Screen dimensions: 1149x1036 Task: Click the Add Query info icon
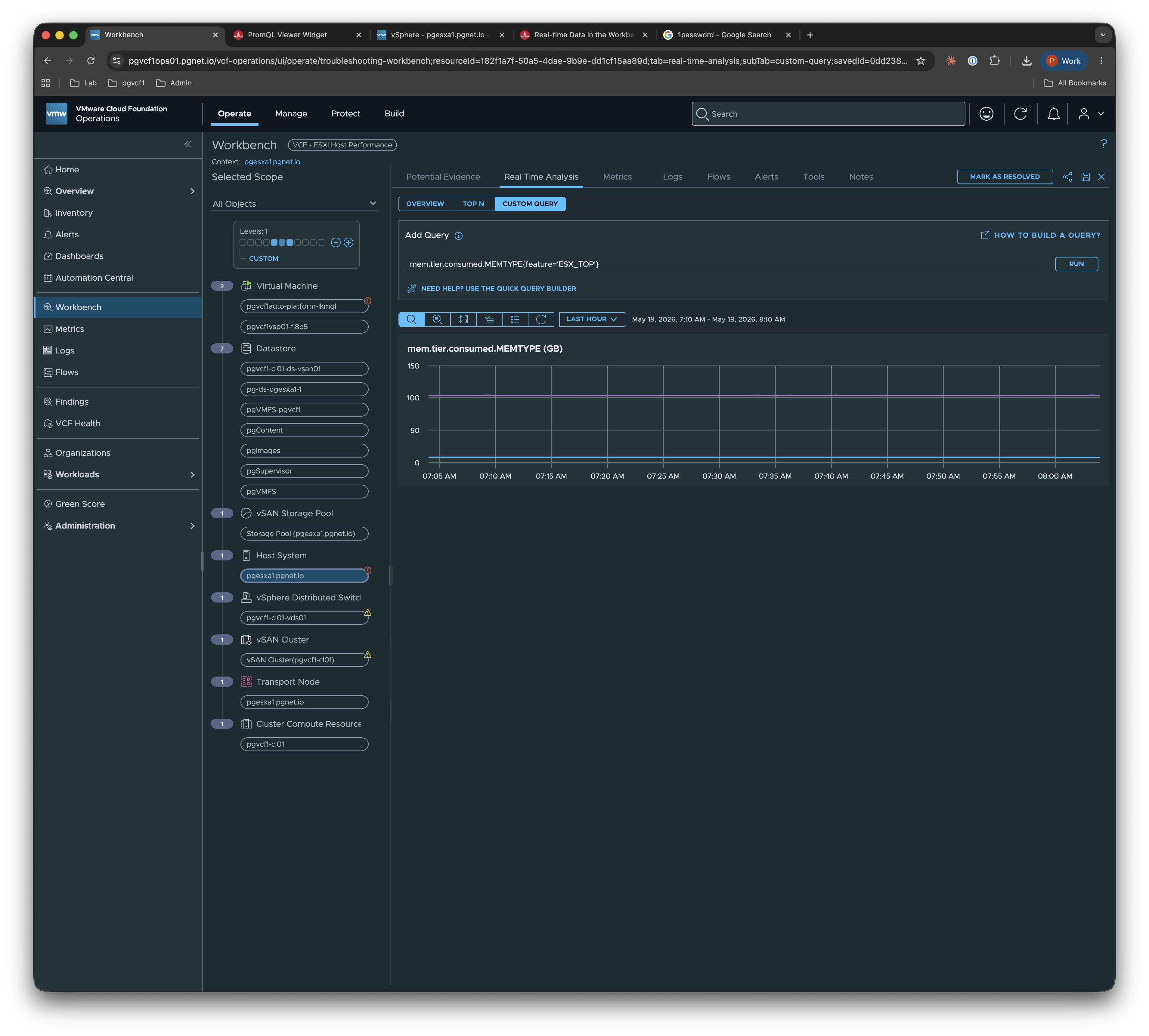point(458,236)
